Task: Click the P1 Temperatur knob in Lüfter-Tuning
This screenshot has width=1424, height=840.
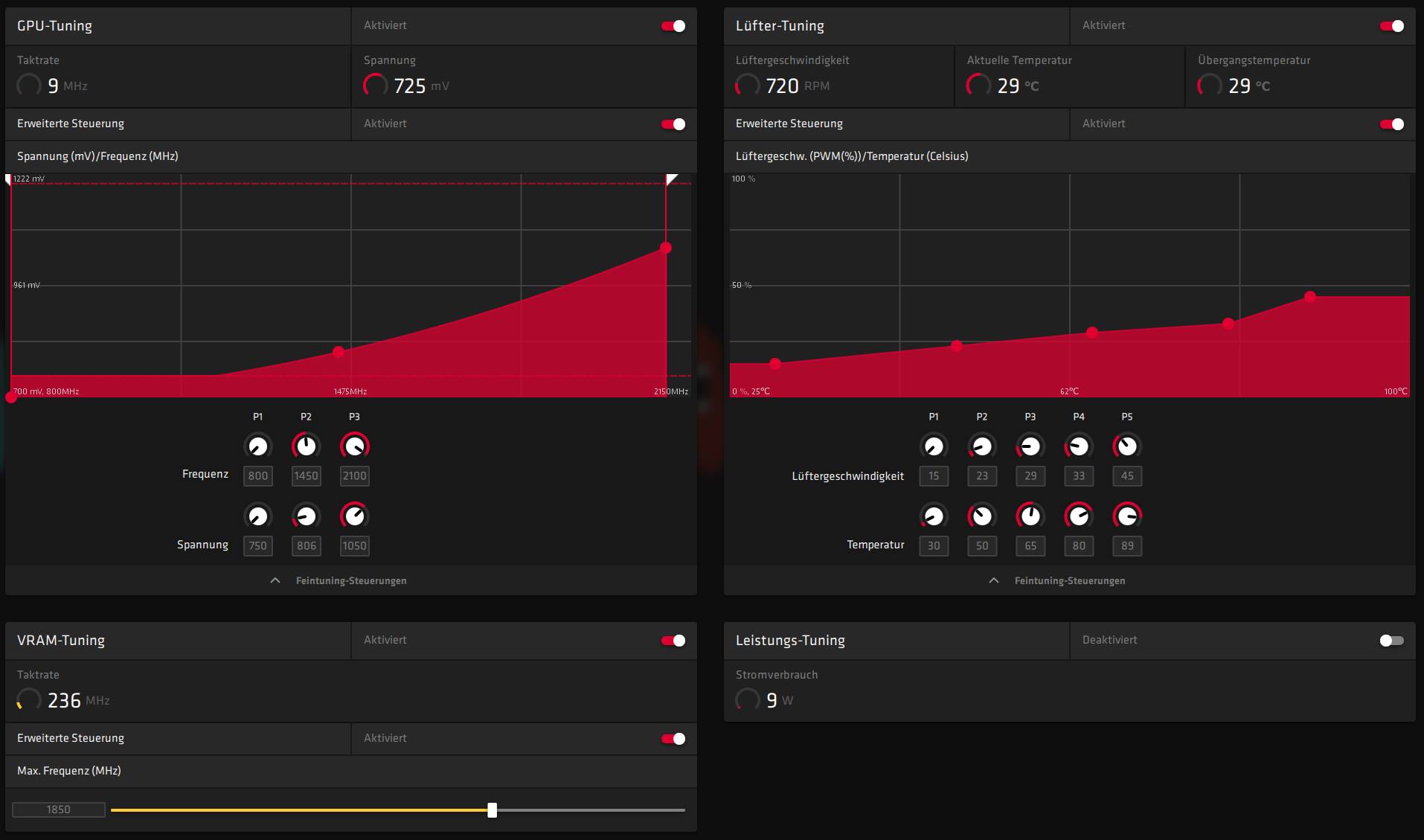Action: point(934,516)
